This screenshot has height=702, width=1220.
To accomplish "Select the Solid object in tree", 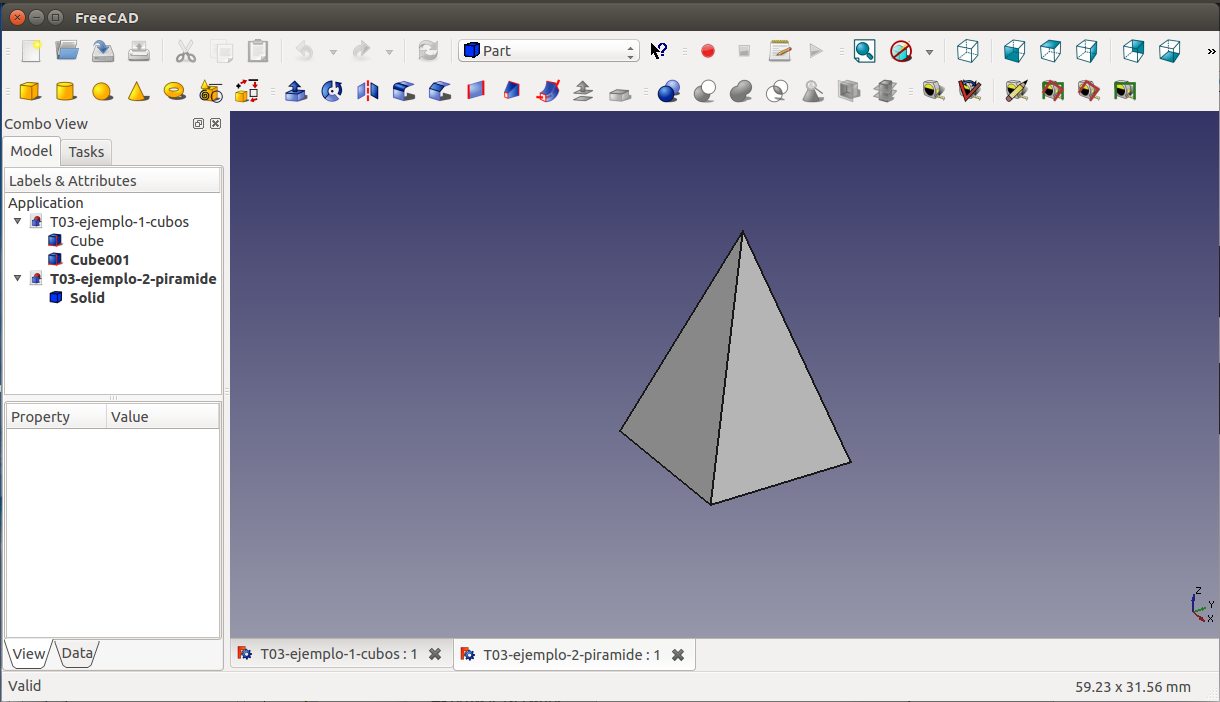I will pyautogui.click(x=87, y=298).
